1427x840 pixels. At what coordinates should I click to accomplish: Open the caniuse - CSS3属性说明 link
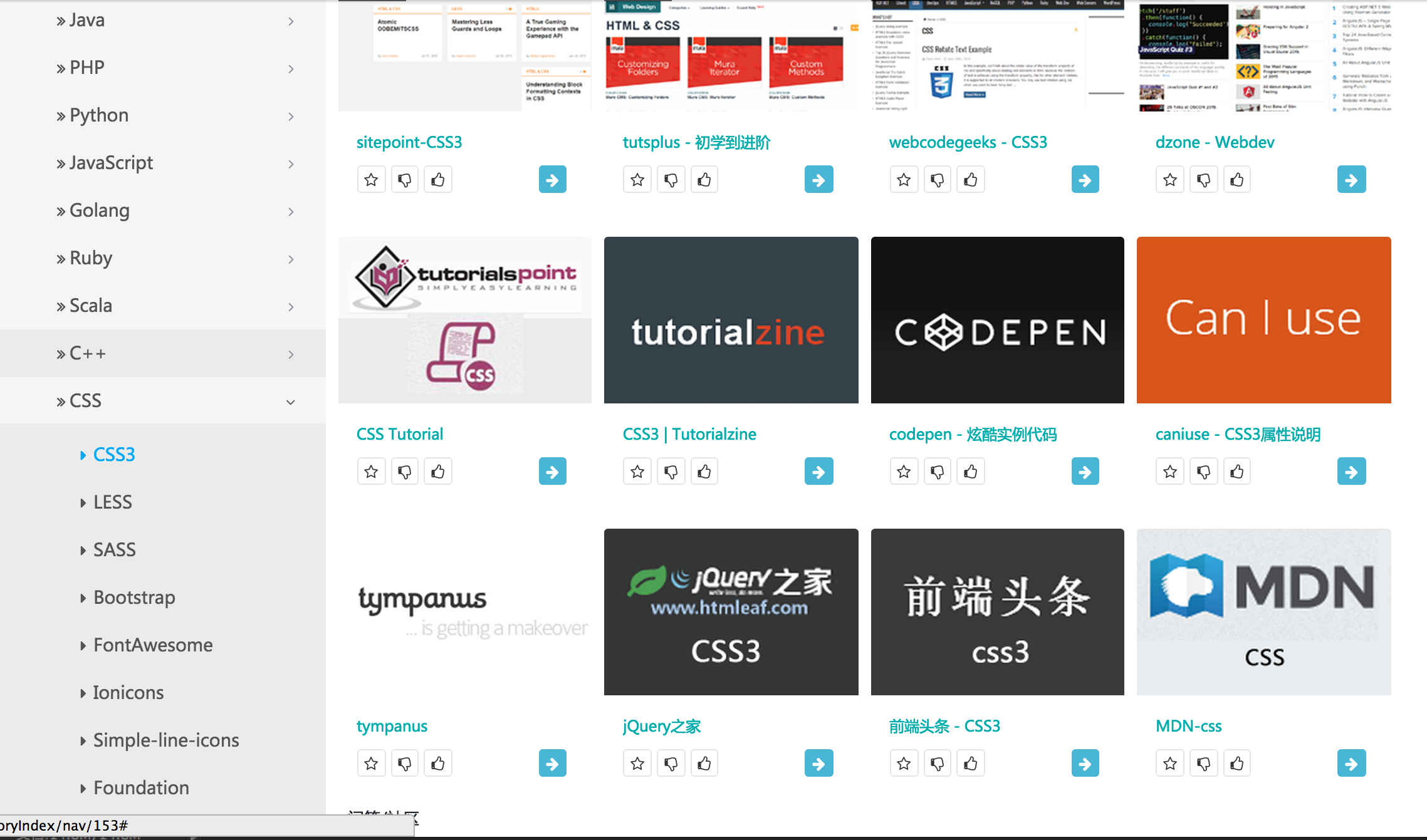[x=1238, y=434]
